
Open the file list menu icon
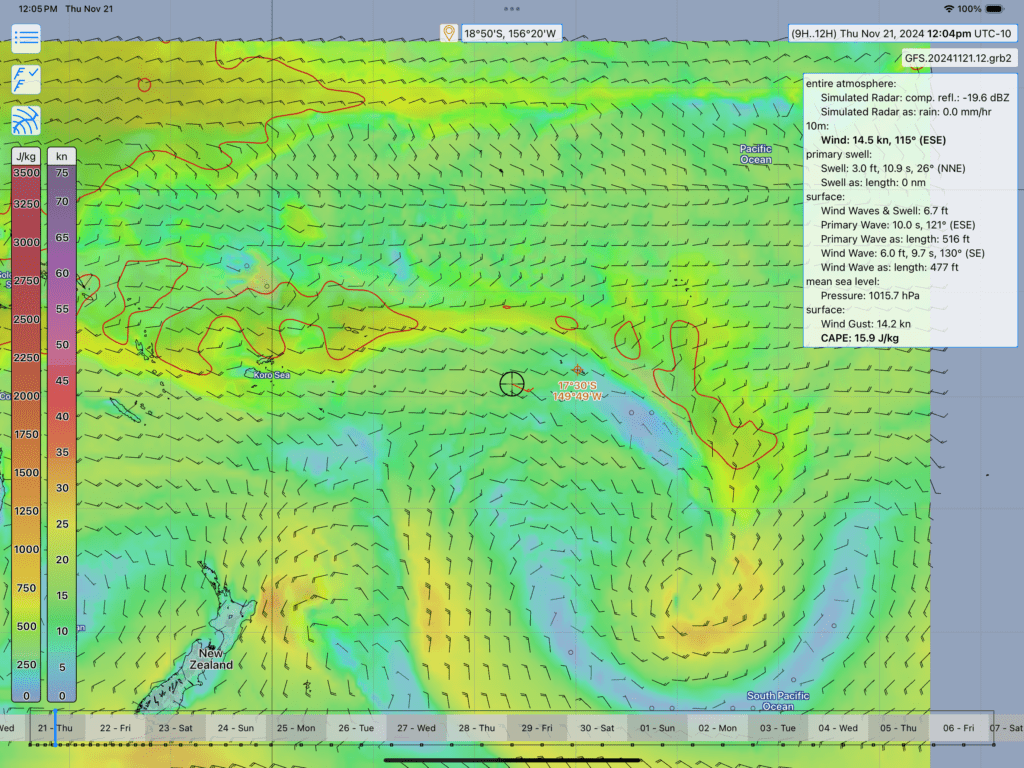(x=26, y=39)
